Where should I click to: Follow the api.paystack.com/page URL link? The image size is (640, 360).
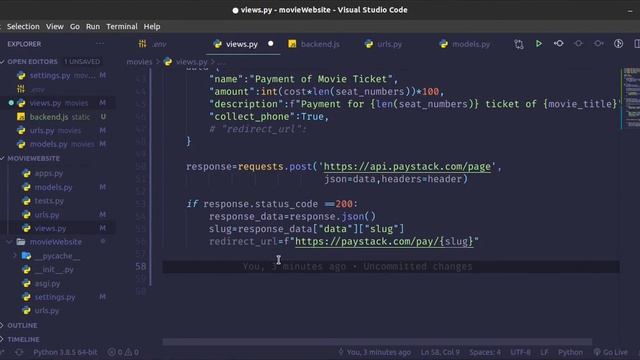tap(407, 167)
